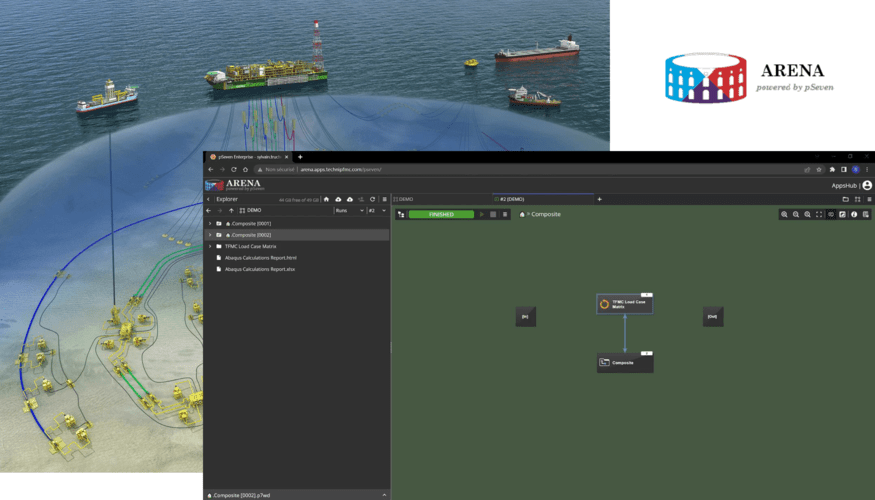Screen dimensions: 875x500
Task: Select the [In] port block
Action: [x=526, y=316]
